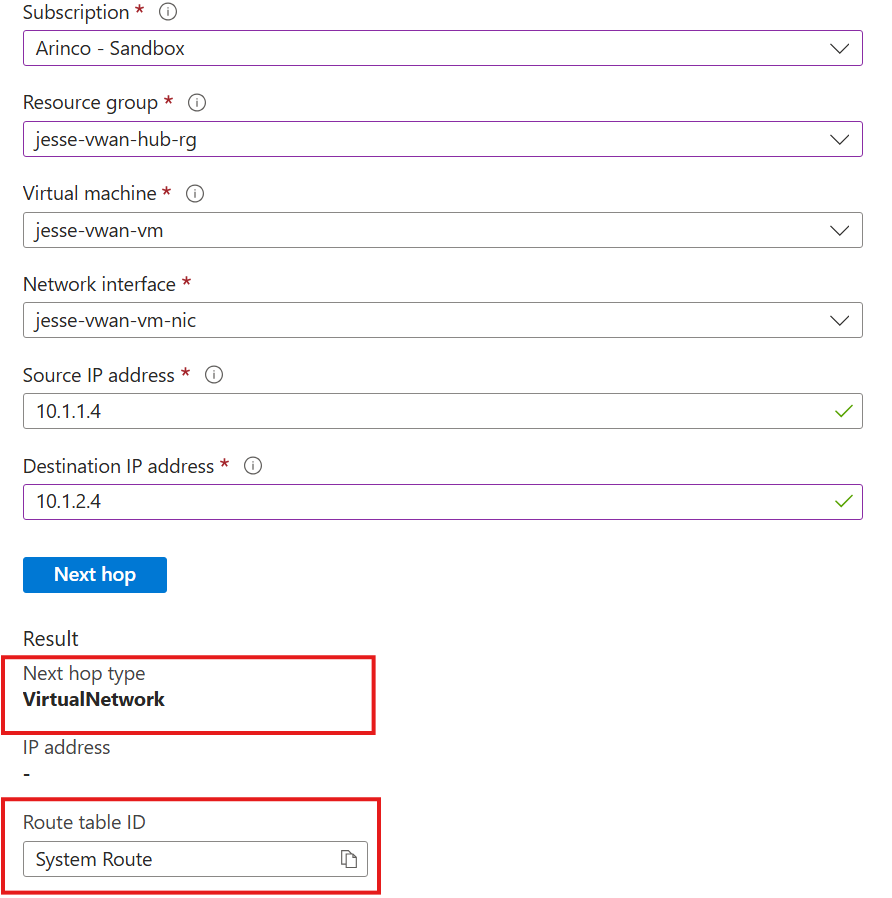The width and height of the screenshot is (892, 898).
Task: Click the green checkmark in Source IP field
Action: (x=844, y=411)
